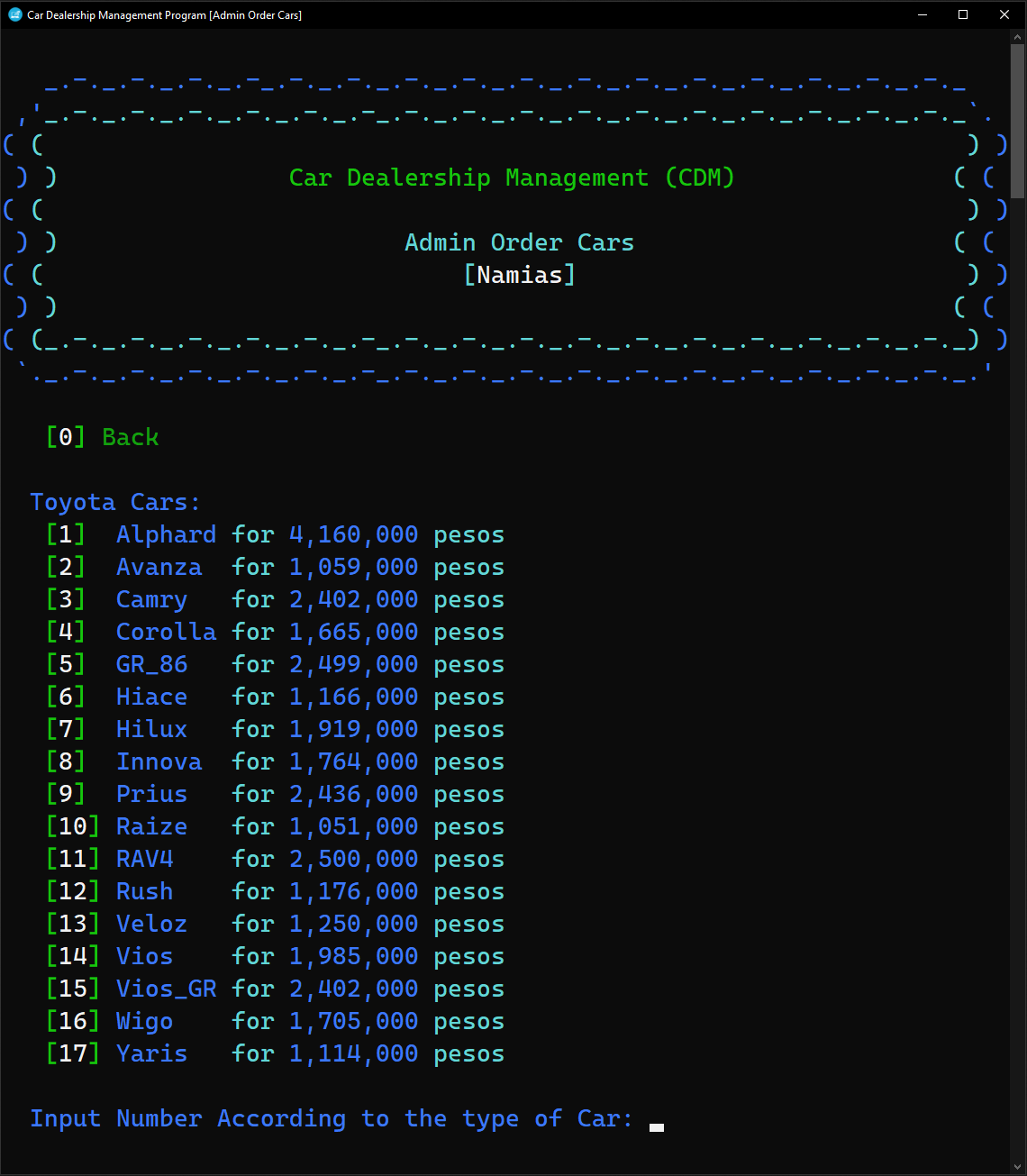The image size is (1027, 1176).
Task: Click the Avanza row option [2]
Action: click(x=275, y=567)
